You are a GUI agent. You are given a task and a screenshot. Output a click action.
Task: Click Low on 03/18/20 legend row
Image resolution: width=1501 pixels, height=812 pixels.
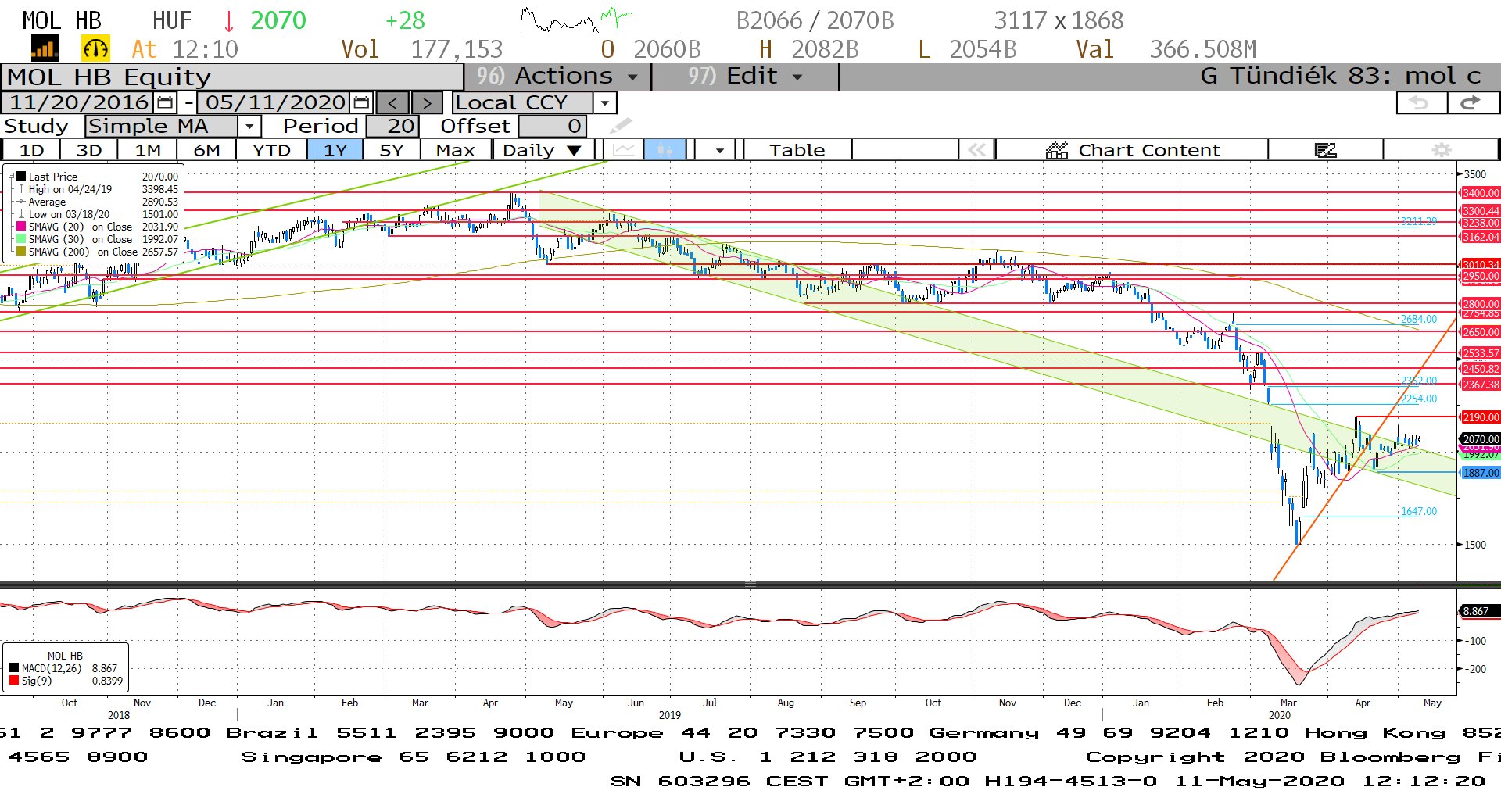pos(98,213)
